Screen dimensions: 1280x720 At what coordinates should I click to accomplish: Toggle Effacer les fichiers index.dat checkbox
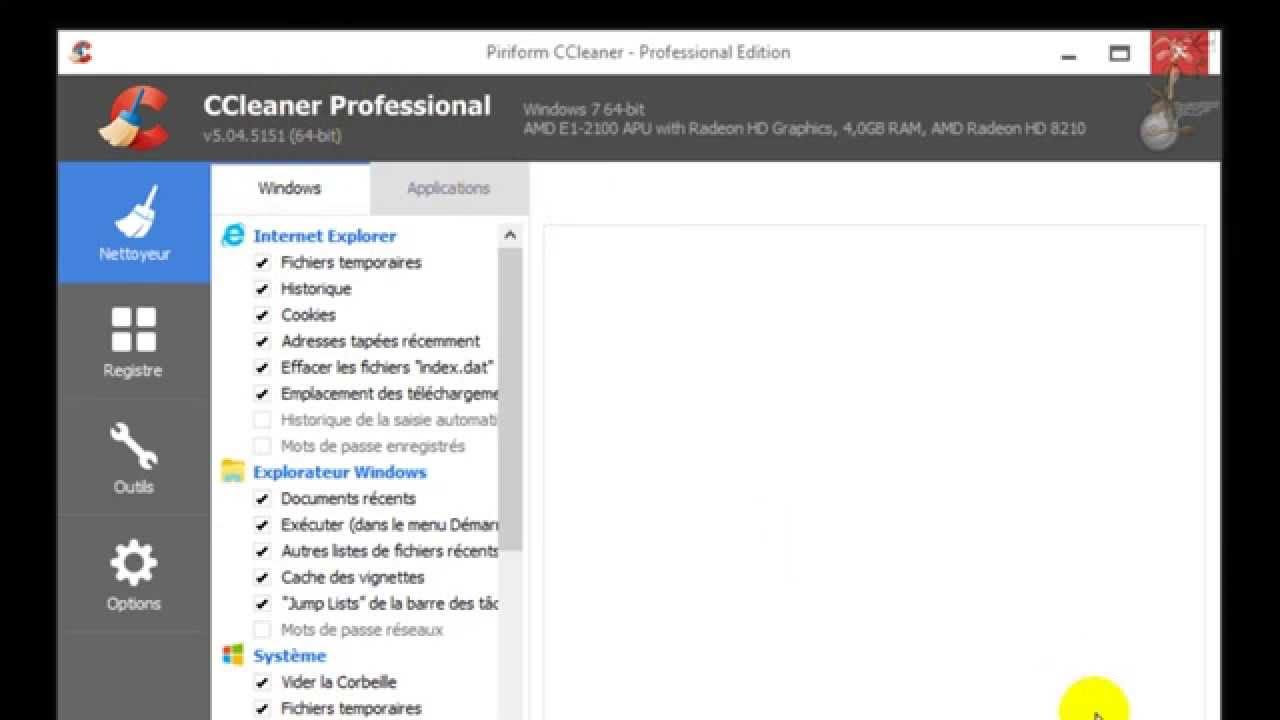click(x=262, y=367)
